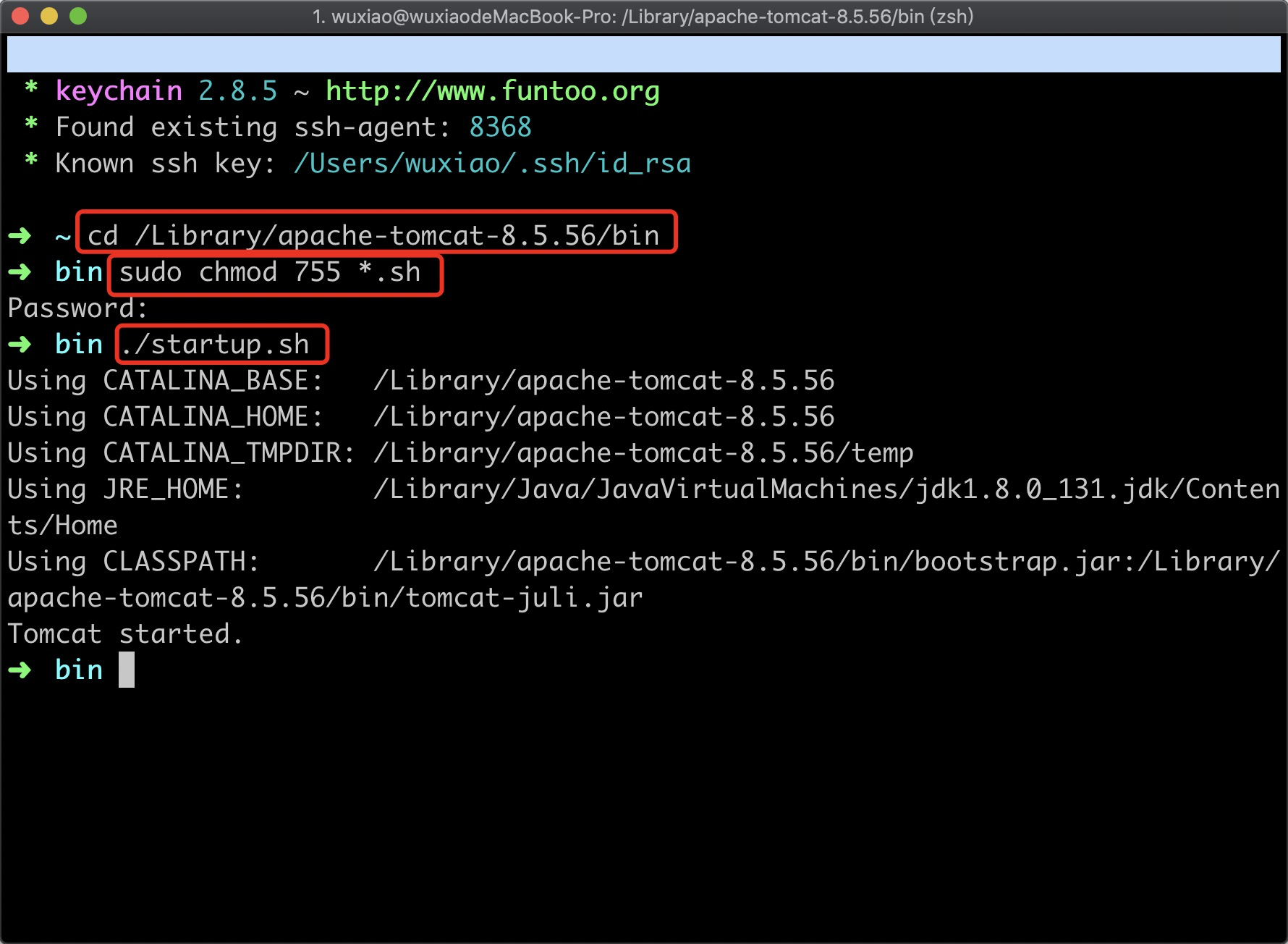Click the green asterisk on 'Known ssh' line
The image size is (1288, 944).
tap(31, 161)
